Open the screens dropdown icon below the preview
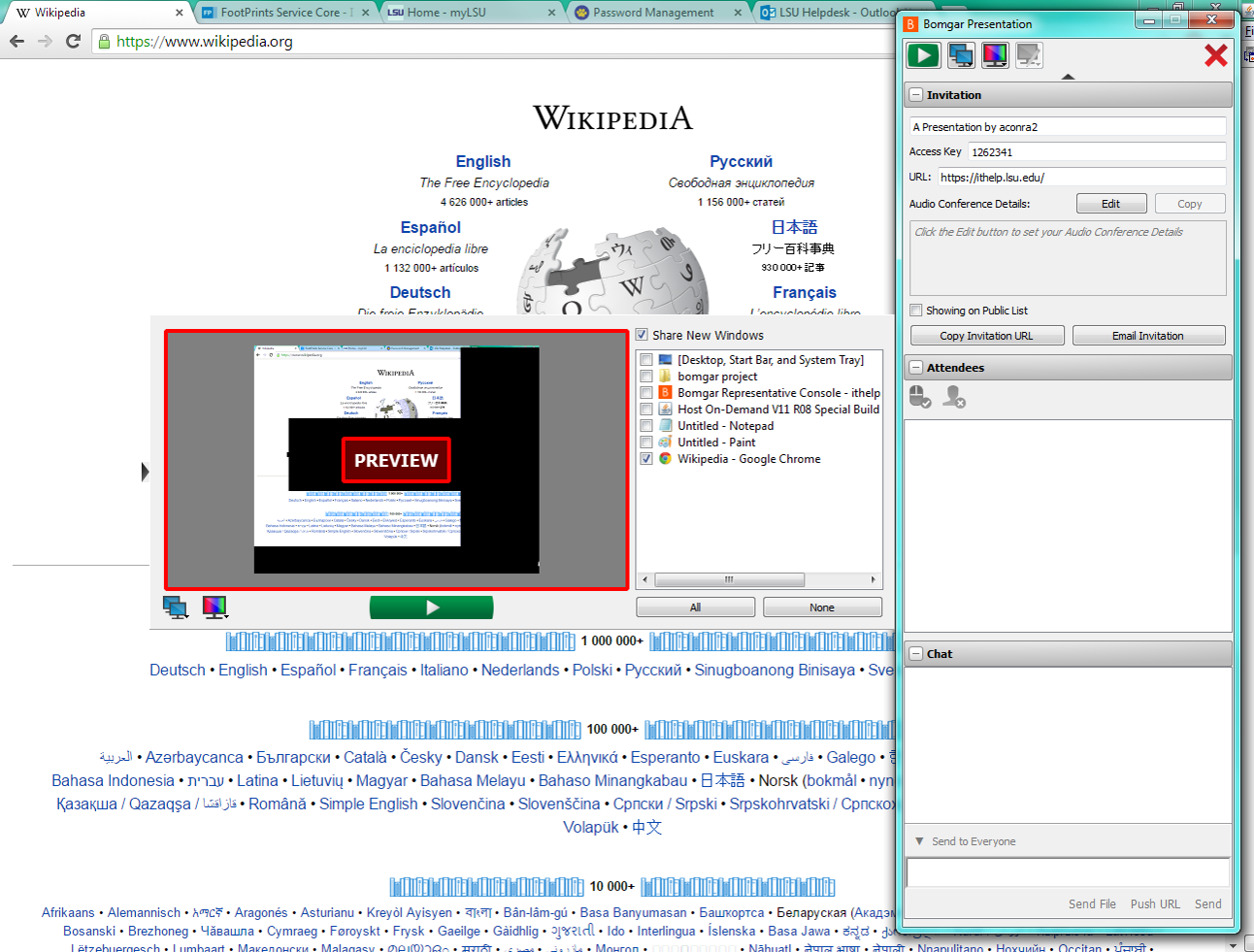 click(176, 607)
